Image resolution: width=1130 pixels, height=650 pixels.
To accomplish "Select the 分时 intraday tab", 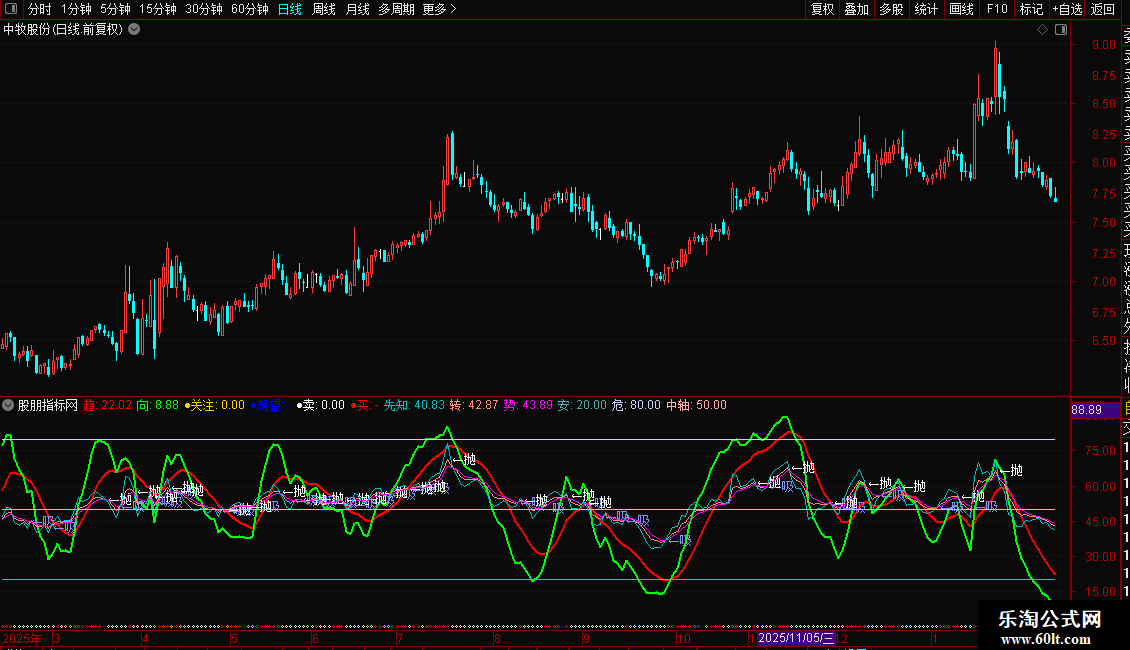I will tap(39, 9).
